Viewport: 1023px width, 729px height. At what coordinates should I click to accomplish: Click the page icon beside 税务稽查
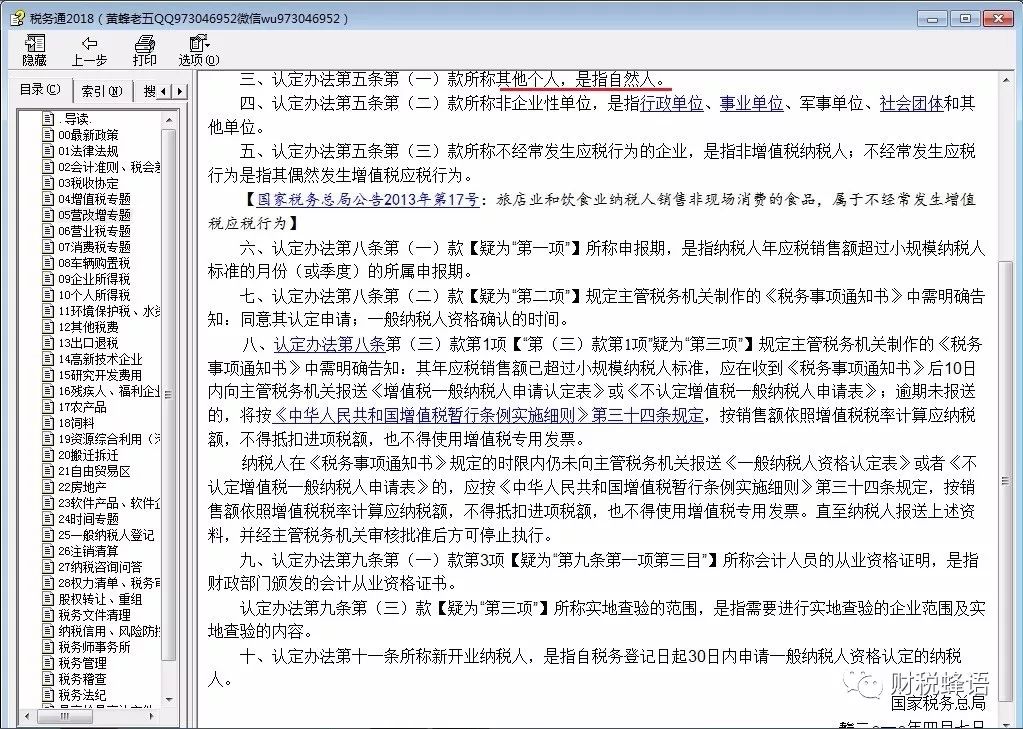[x=48, y=678]
